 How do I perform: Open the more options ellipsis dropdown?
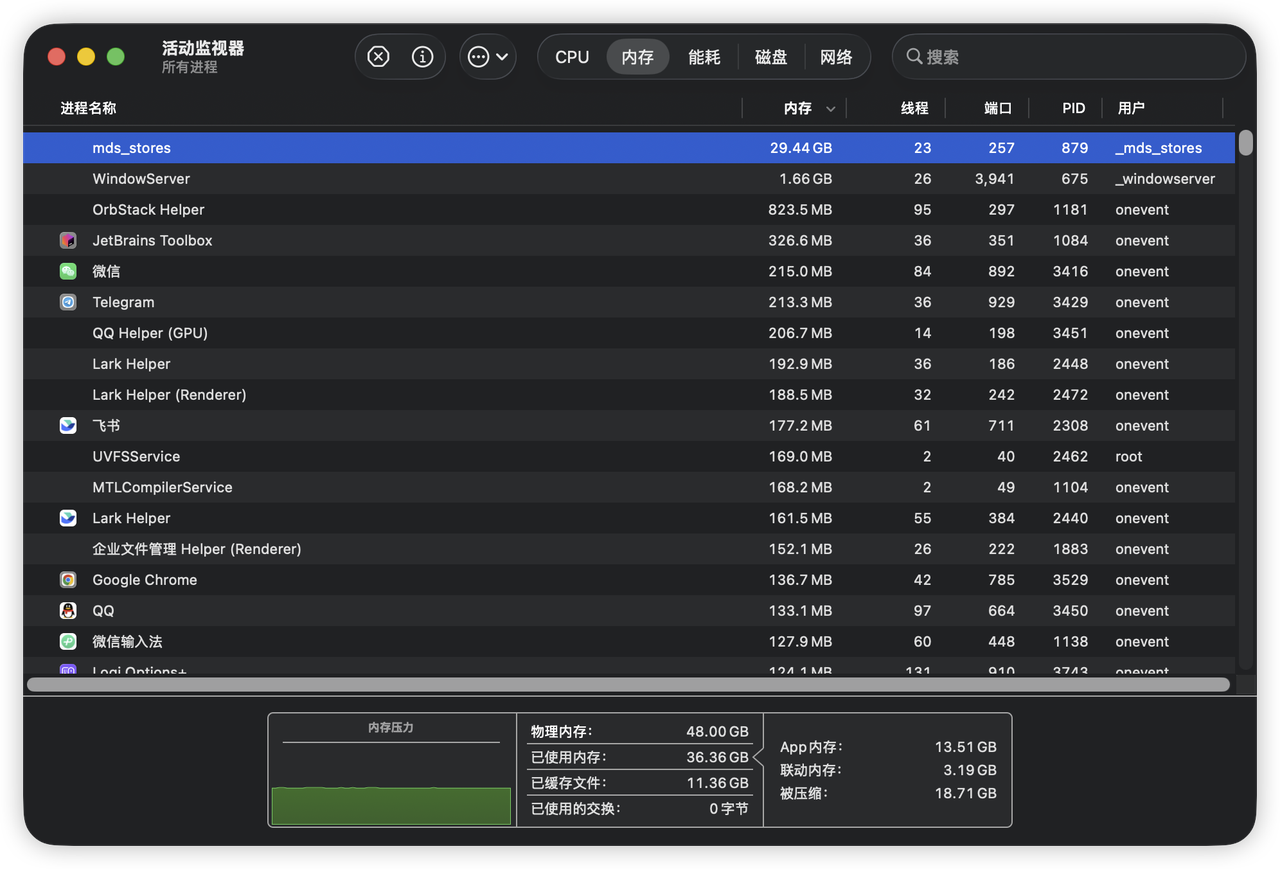(x=488, y=57)
